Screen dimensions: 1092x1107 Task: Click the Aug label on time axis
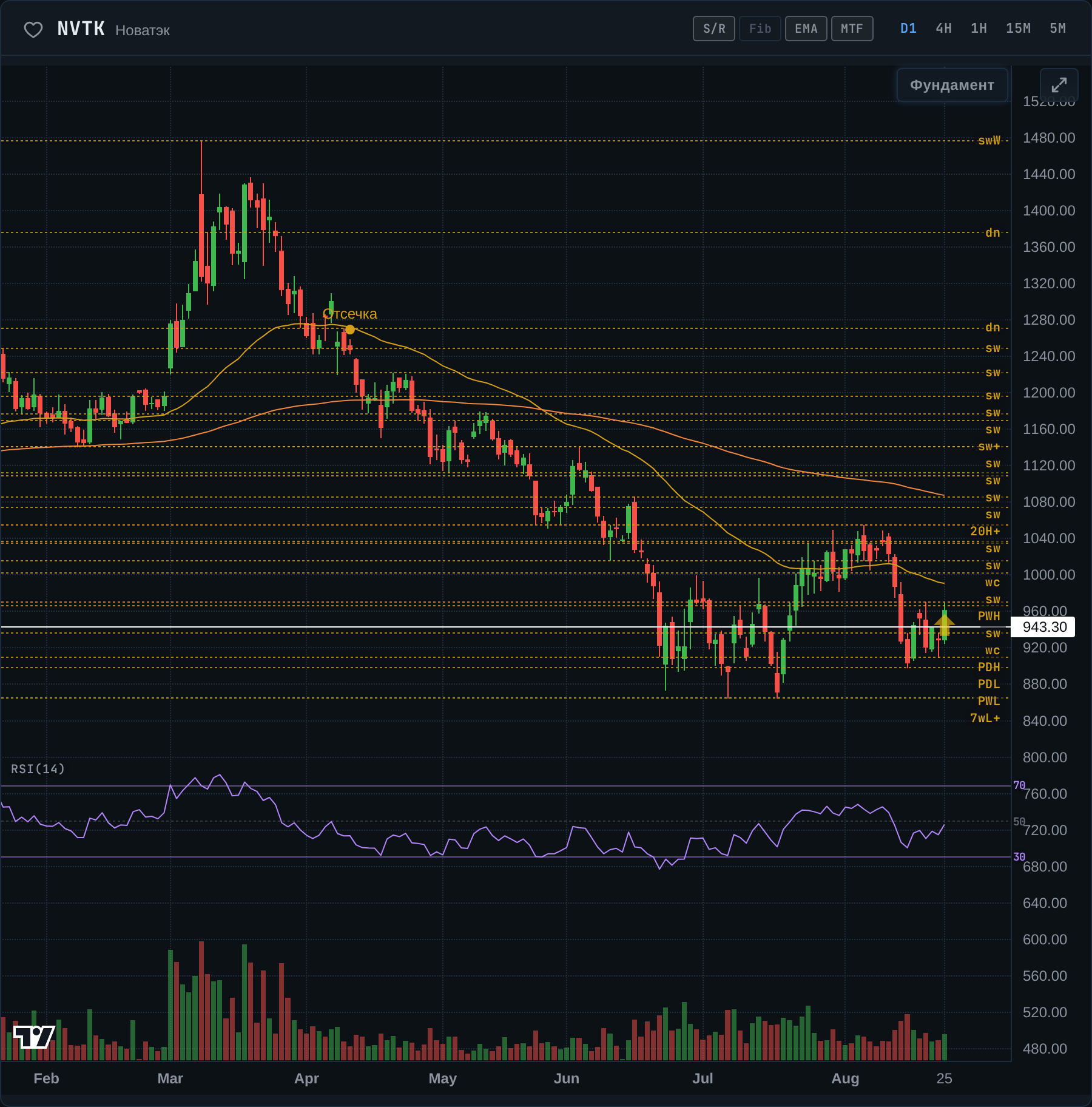pos(845,1078)
